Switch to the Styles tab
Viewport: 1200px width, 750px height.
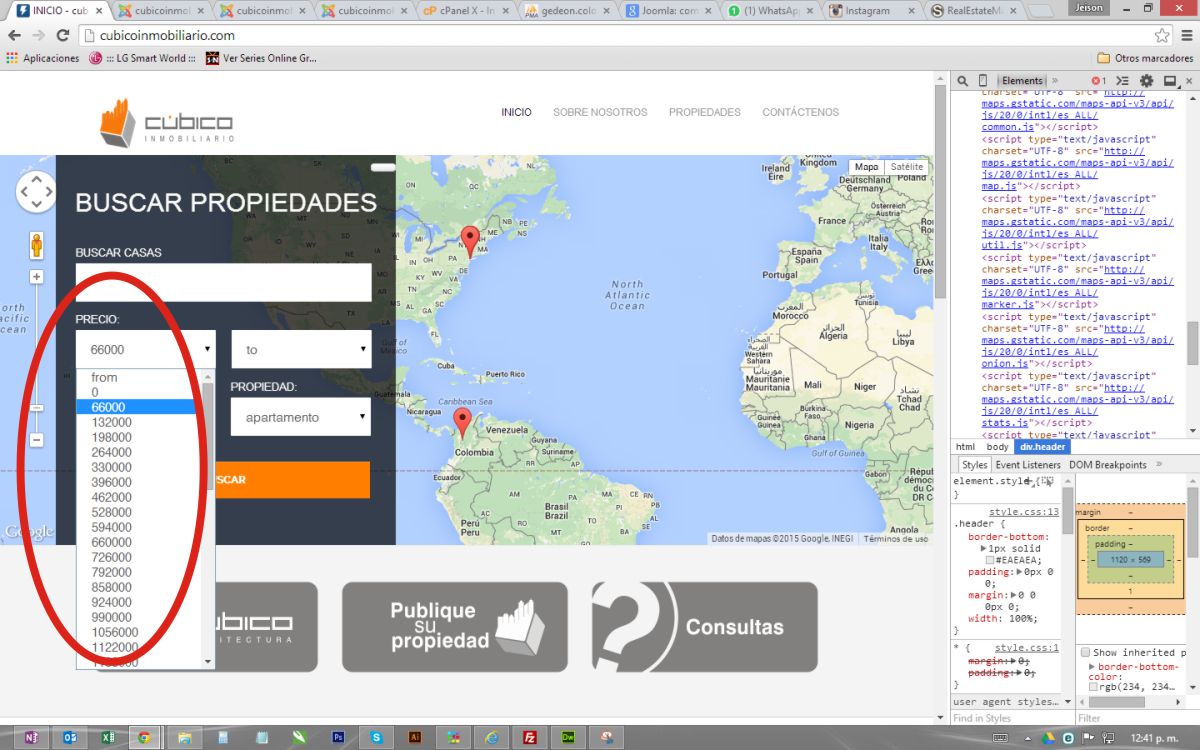click(x=974, y=465)
